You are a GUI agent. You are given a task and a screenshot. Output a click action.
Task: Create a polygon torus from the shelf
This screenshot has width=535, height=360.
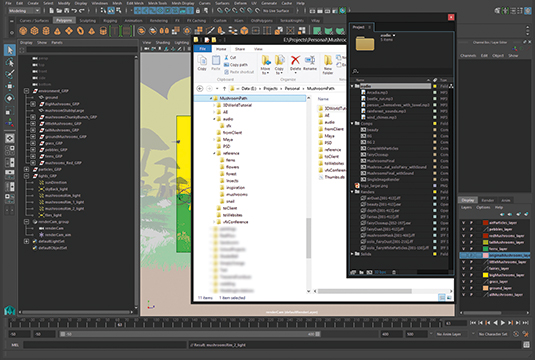[x=80, y=31]
